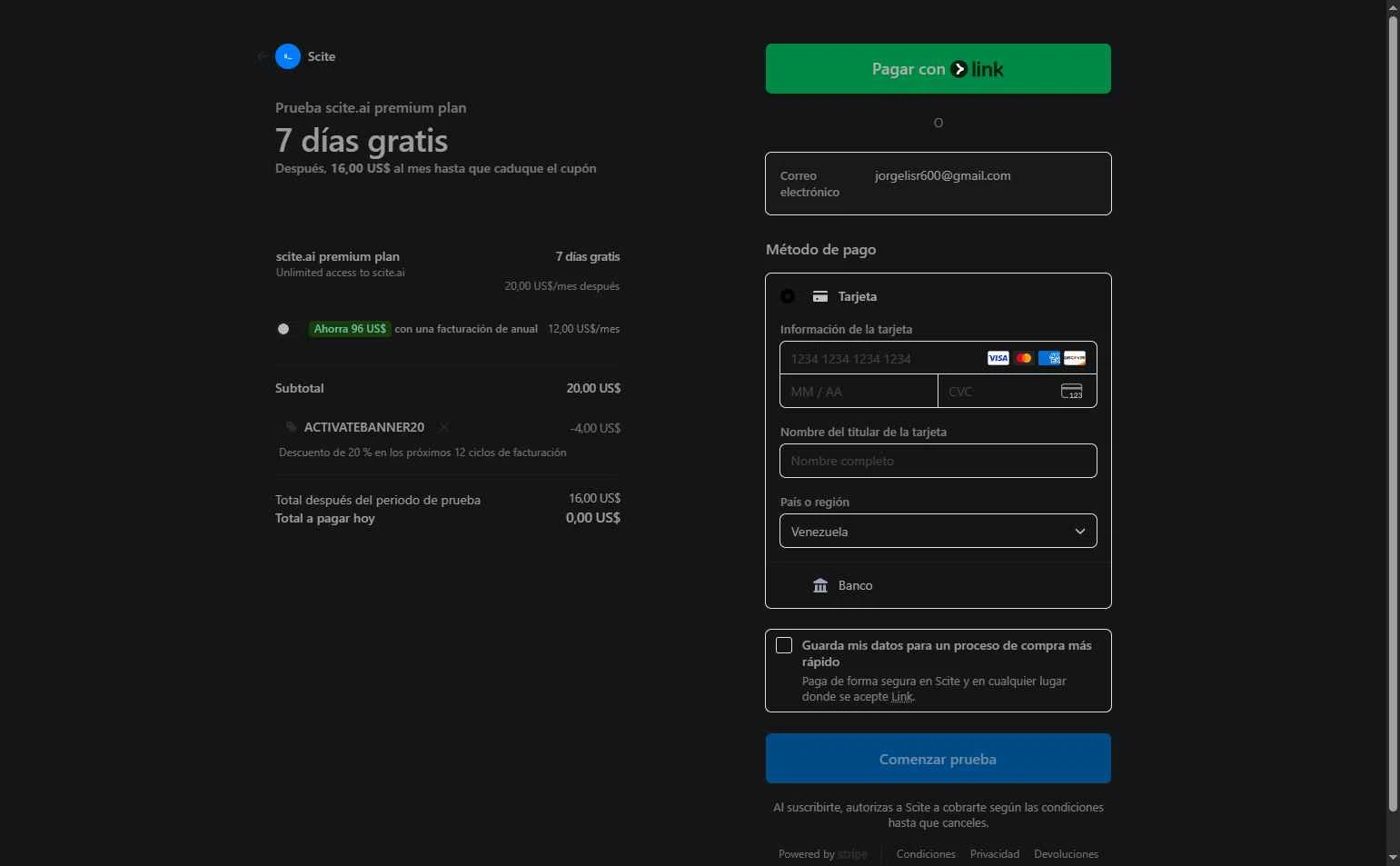Image resolution: width=1400 pixels, height=866 pixels.
Task: Click the 12,00 US$/mes annual price
Action: pyautogui.click(x=583, y=329)
